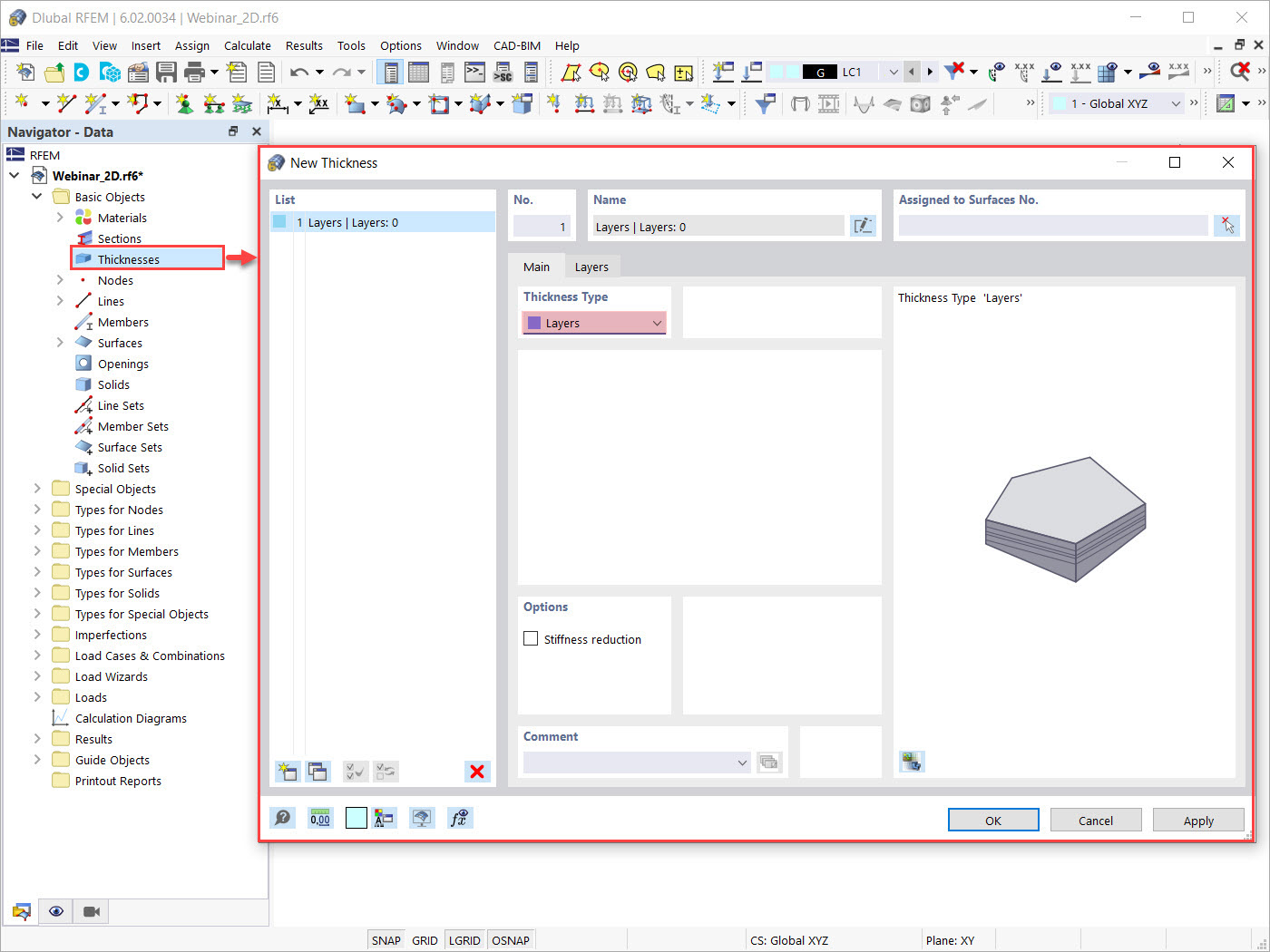Open the script manager SC icon
This screenshot has width=1270, height=952.
click(x=503, y=72)
